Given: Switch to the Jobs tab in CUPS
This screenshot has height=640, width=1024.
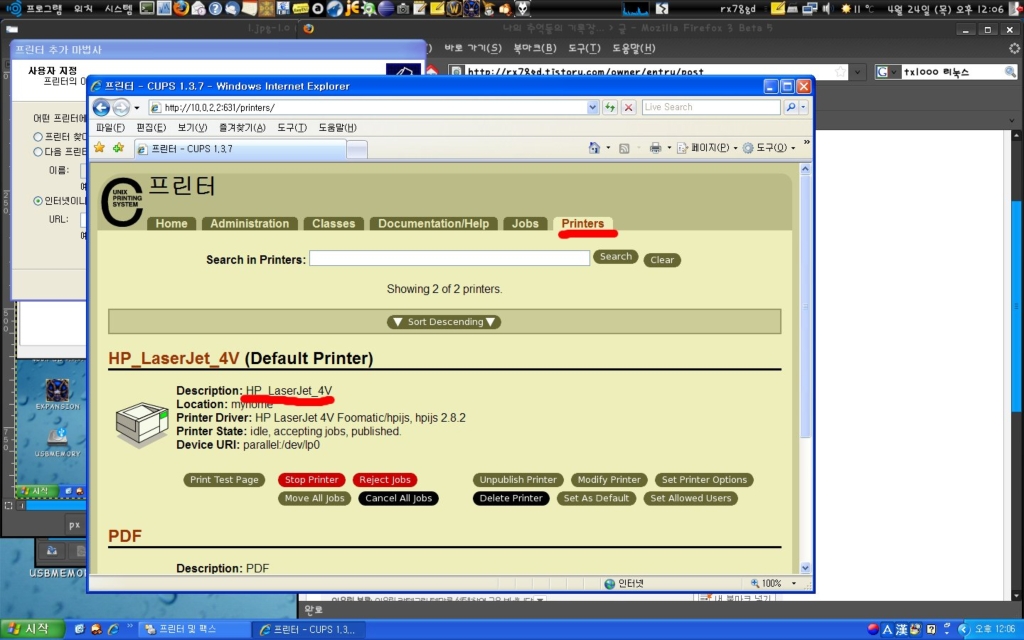Looking at the screenshot, I should (x=525, y=223).
